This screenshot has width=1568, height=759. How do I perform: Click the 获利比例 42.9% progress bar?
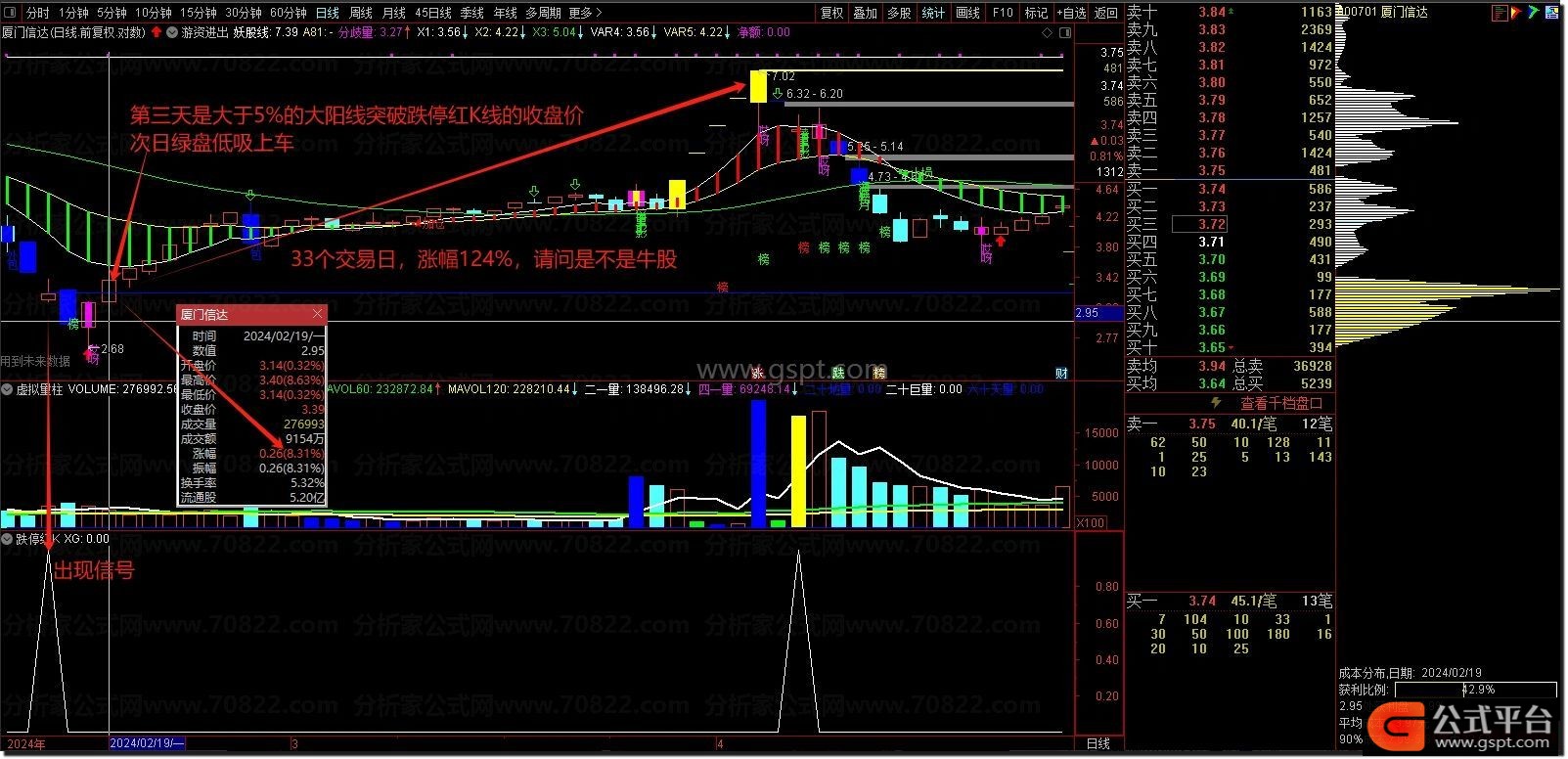tap(1475, 690)
